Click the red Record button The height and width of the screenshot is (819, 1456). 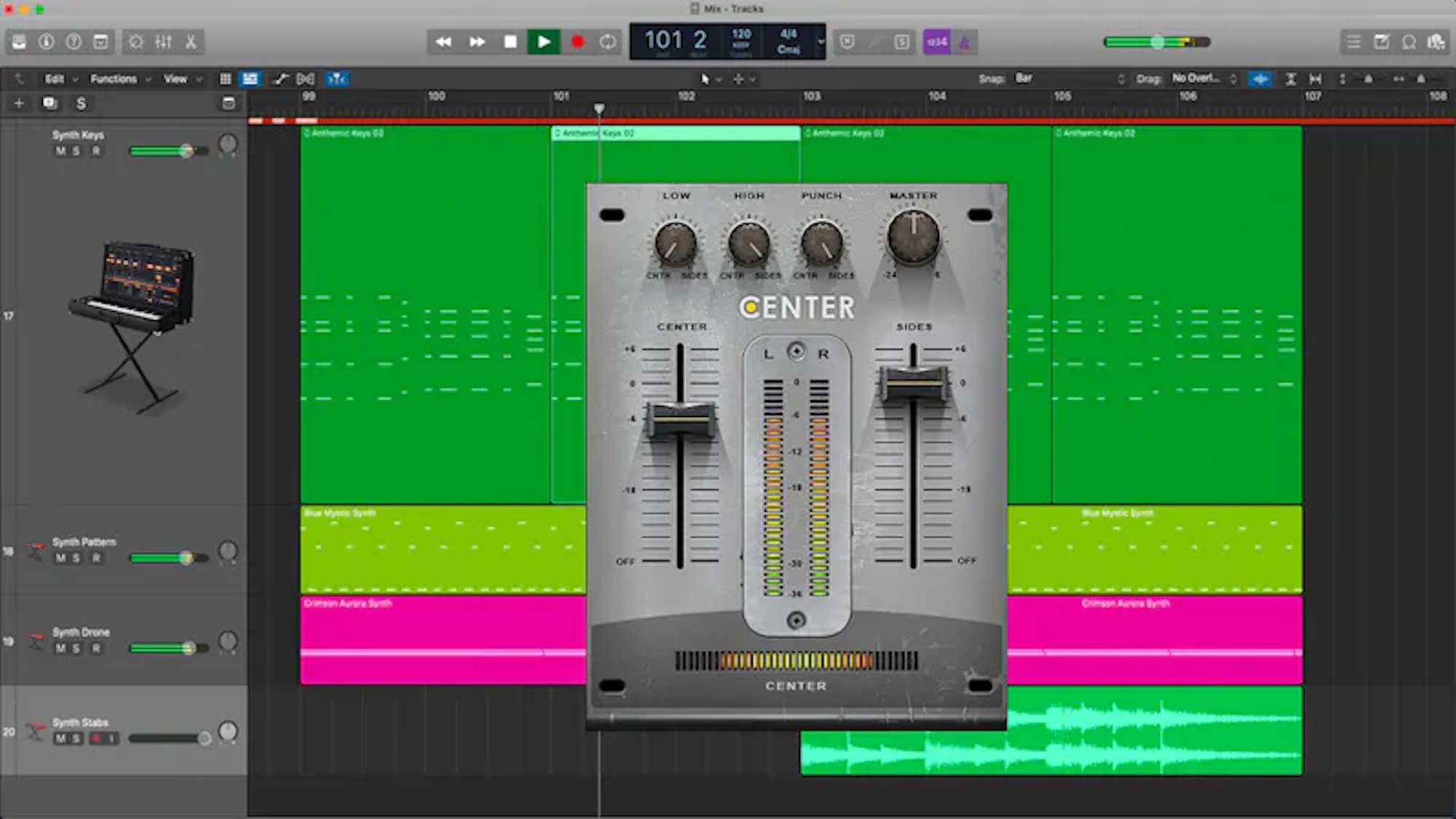tap(577, 41)
